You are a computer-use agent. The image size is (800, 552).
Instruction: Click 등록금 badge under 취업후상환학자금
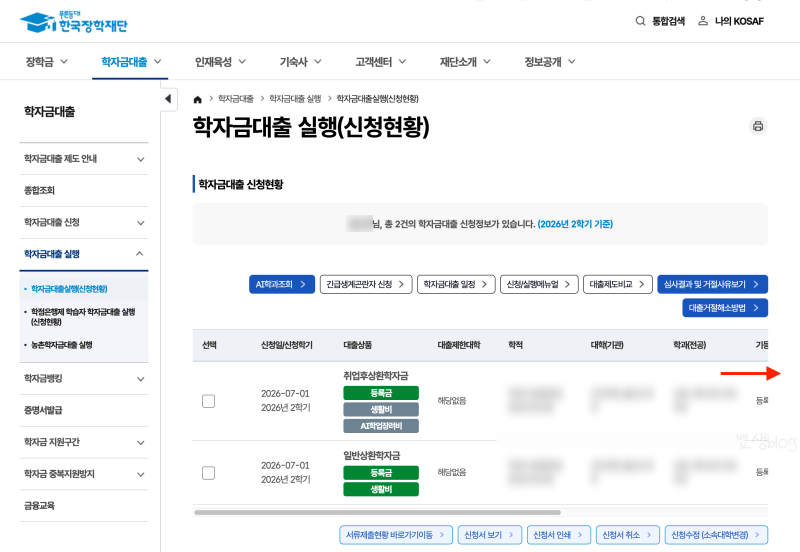381,393
